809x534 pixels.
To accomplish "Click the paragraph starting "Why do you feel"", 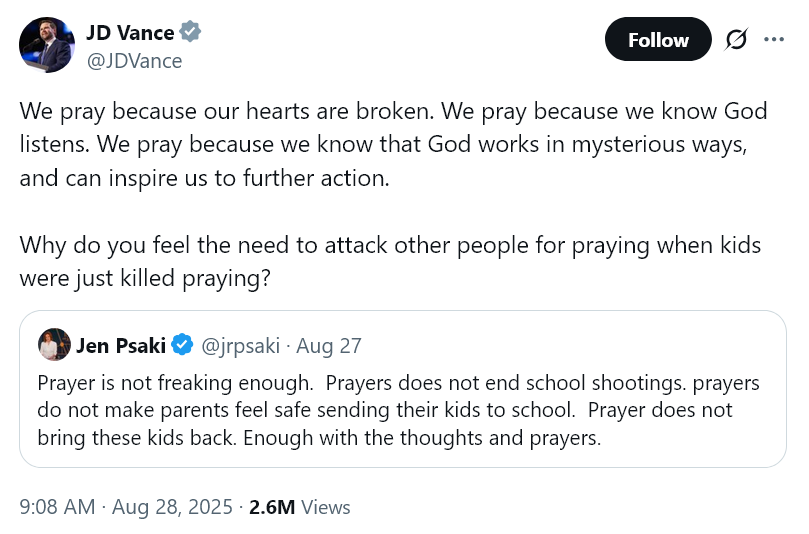I will point(390,246).
